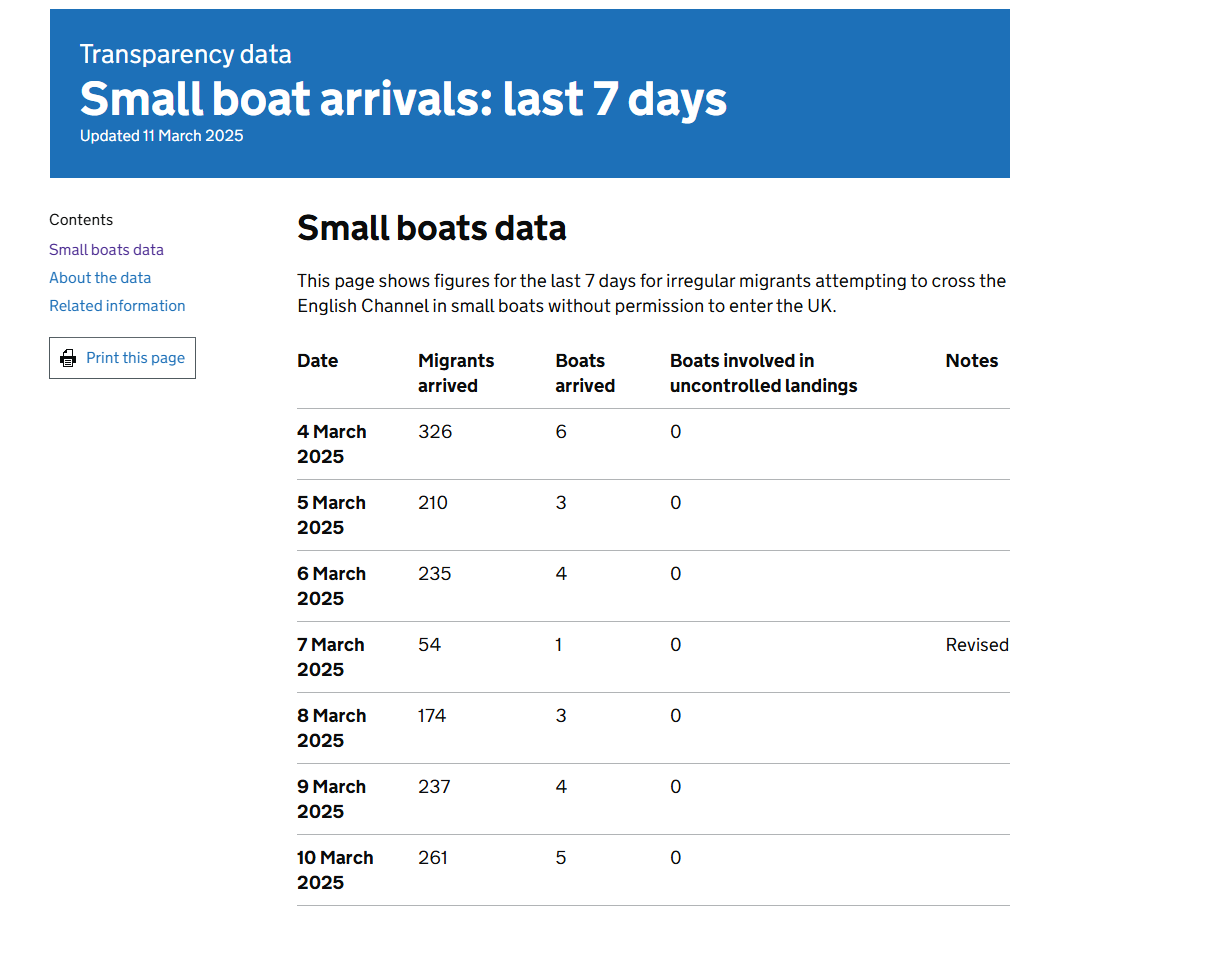Jump to About the data section
Image resolution: width=1206 pixels, height=962 pixels.
[100, 278]
